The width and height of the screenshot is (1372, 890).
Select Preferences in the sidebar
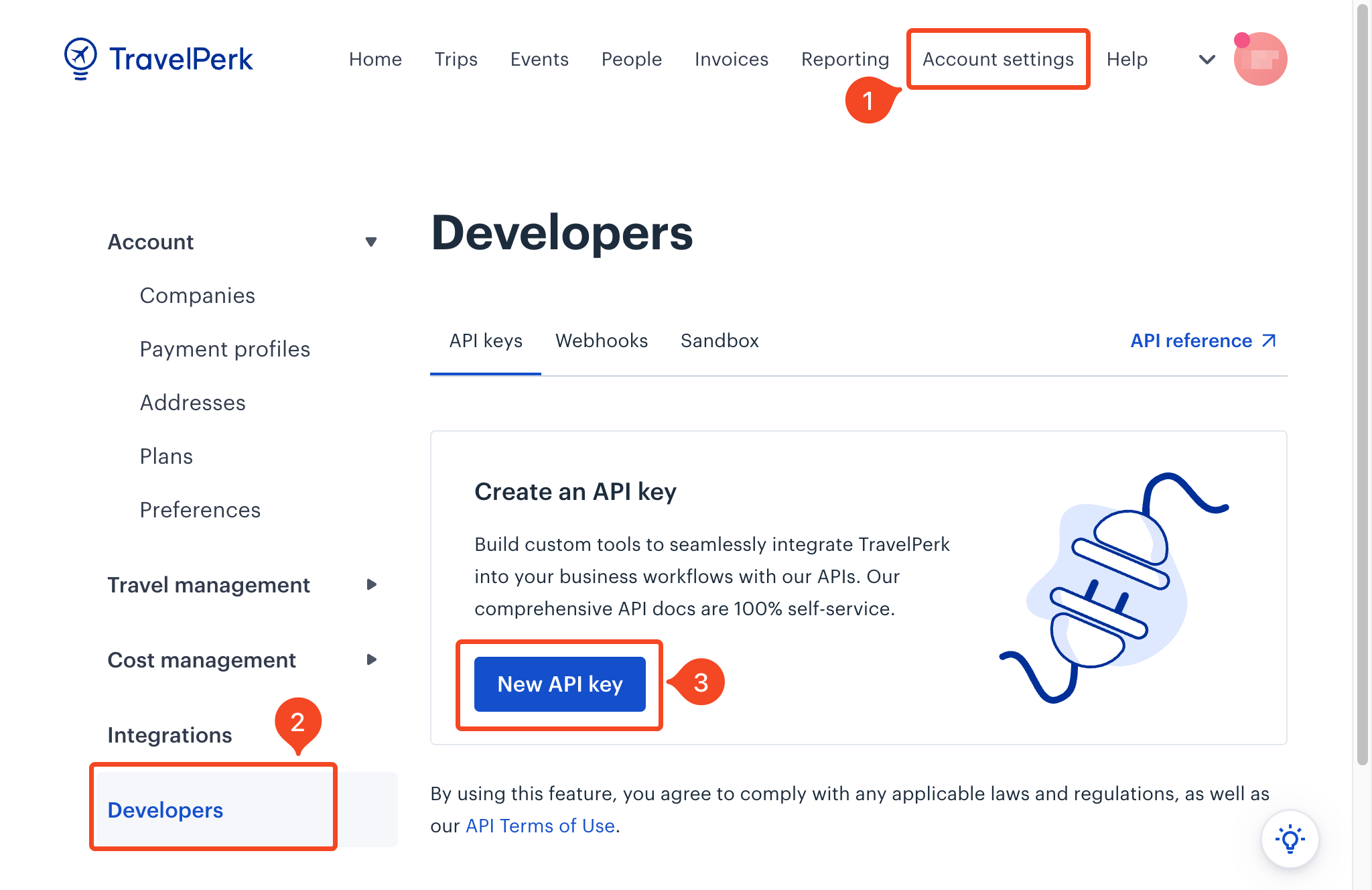tap(200, 510)
